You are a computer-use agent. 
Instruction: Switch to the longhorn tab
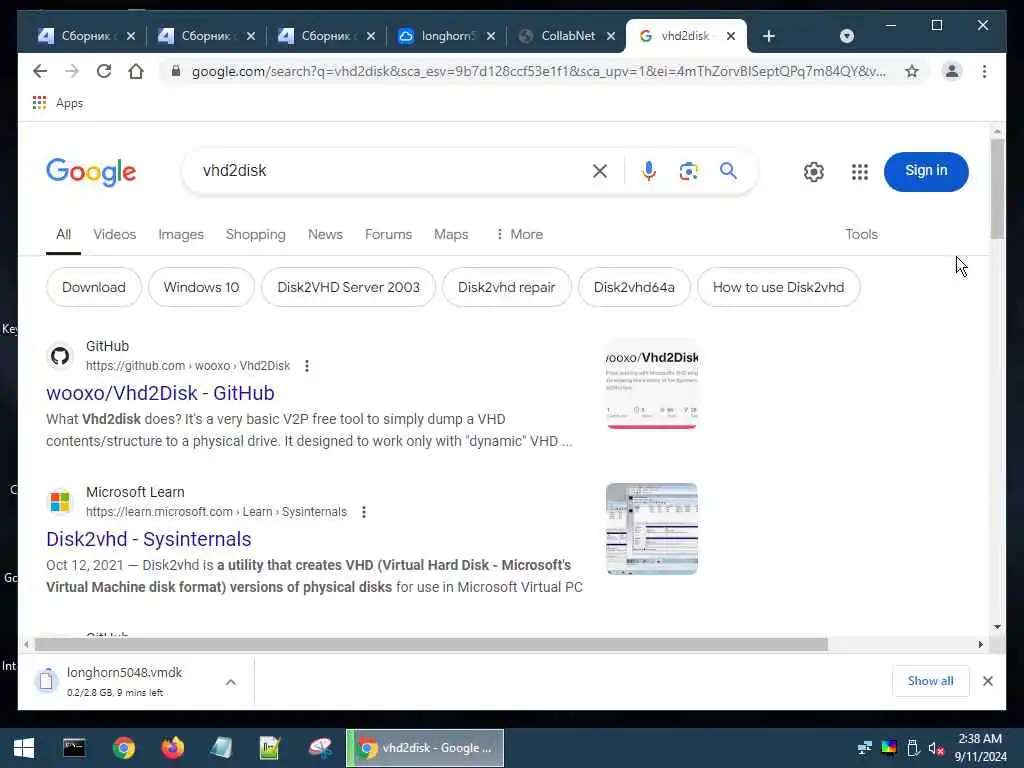447,36
